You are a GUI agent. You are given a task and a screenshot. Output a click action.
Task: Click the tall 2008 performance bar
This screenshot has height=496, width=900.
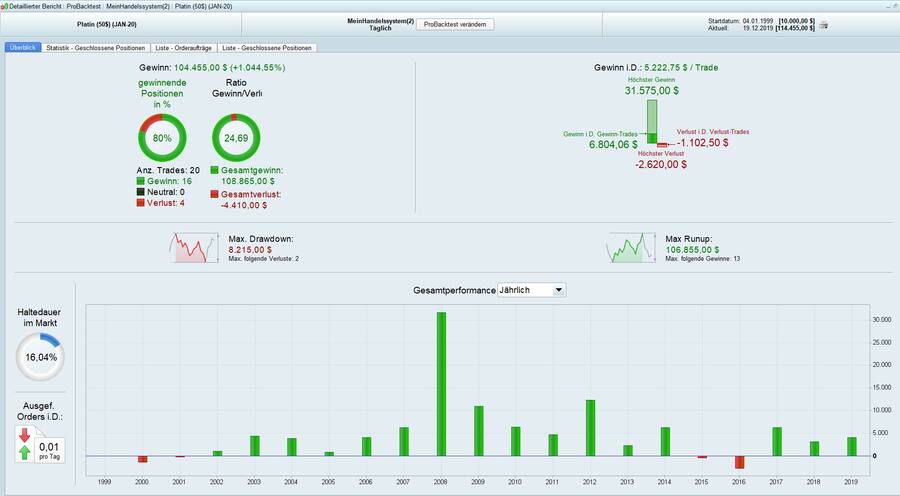tap(441, 384)
